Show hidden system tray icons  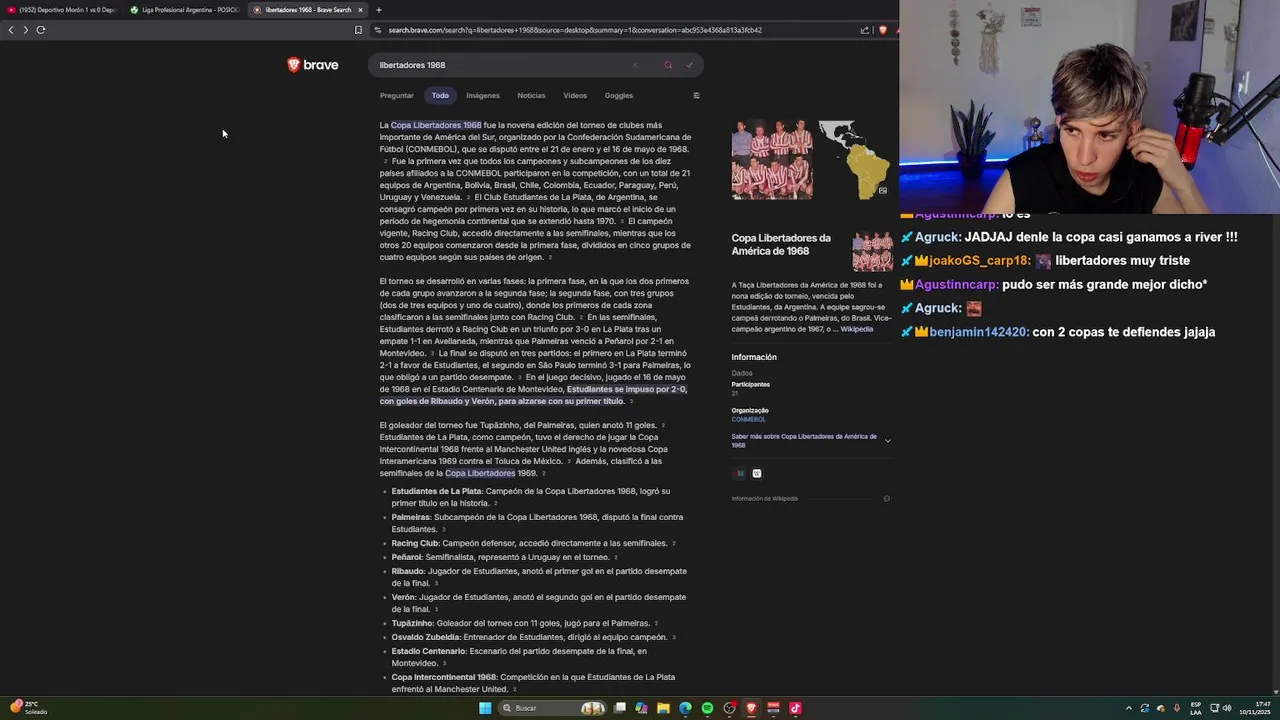pos(1129,708)
